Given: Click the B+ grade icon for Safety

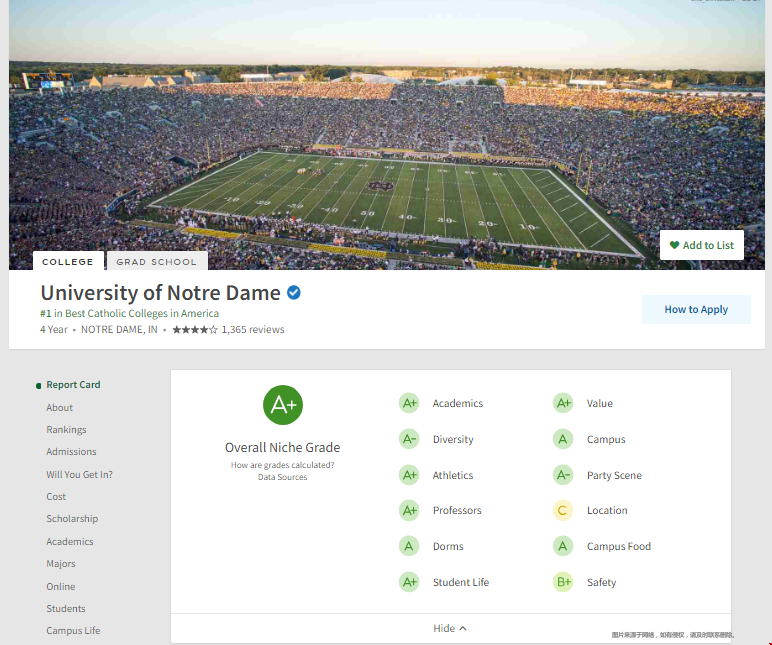Looking at the screenshot, I should tap(563, 582).
